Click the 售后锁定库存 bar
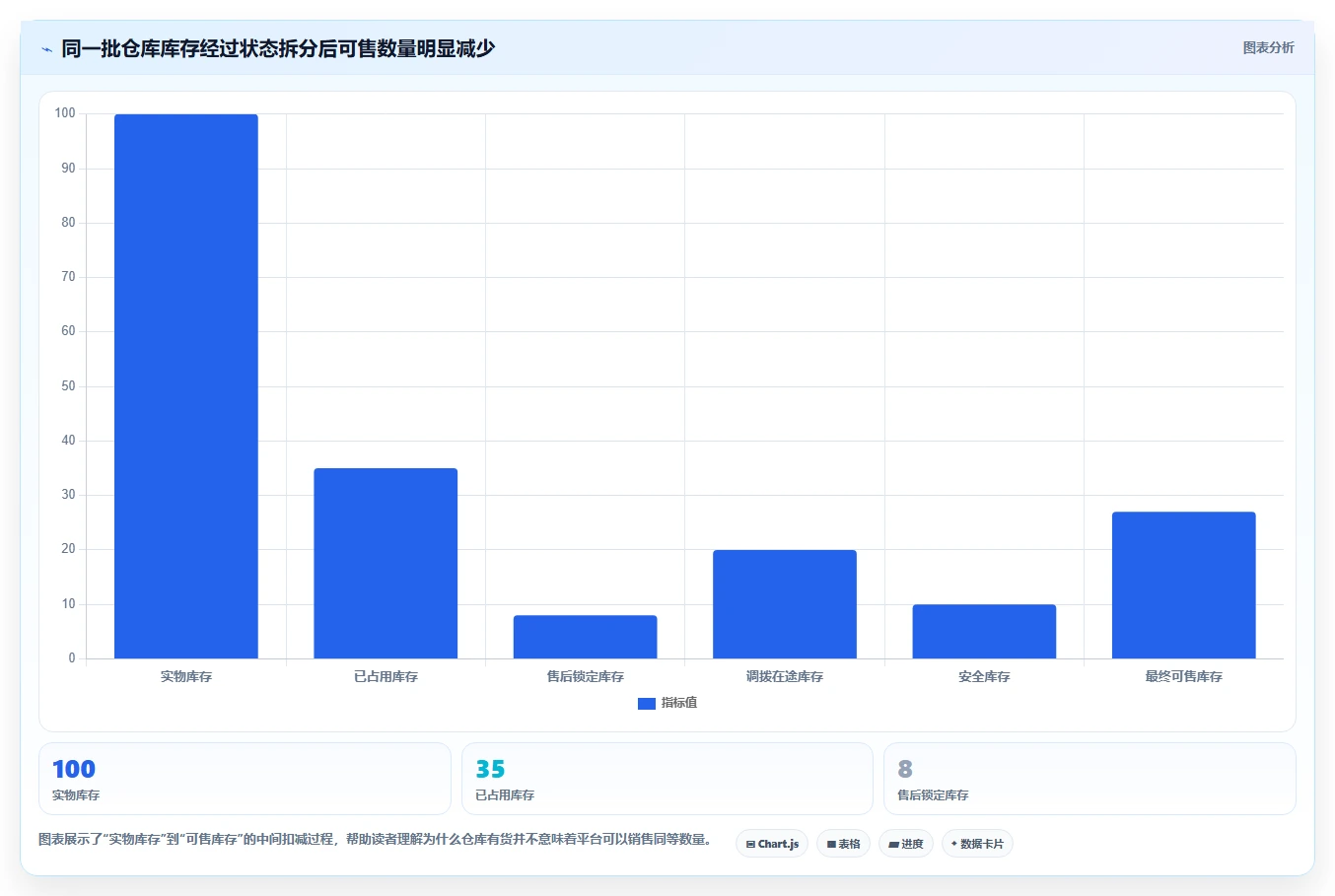Viewport: 1335px width, 896px height. coord(586,637)
